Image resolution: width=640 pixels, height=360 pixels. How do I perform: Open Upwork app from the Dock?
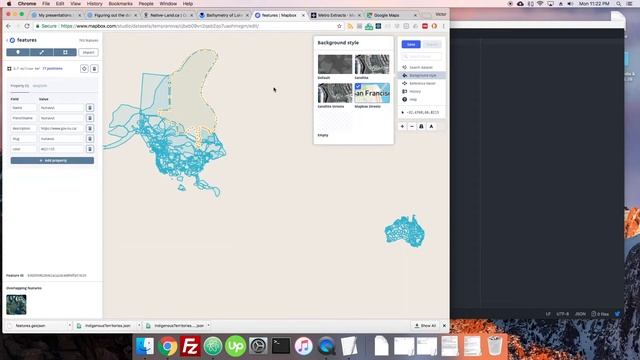(x=236, y=346)
